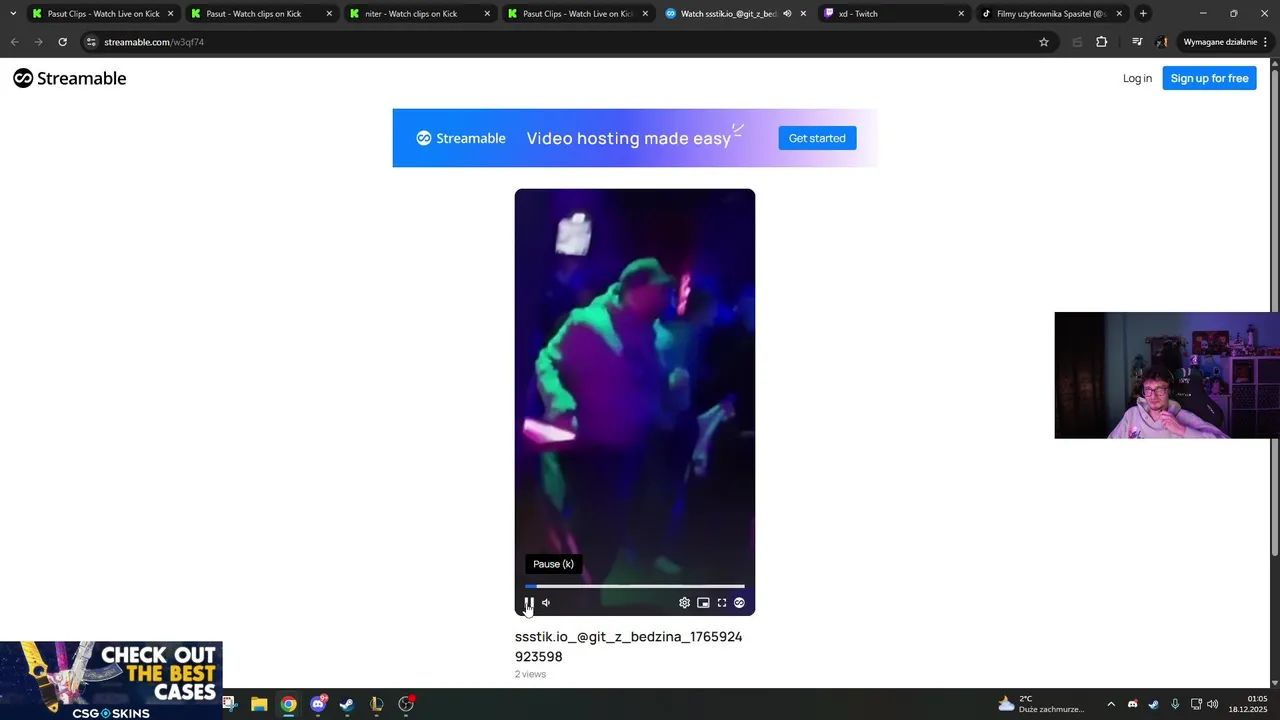Click the Steam icon in the system tray

tap(1153, 704)
